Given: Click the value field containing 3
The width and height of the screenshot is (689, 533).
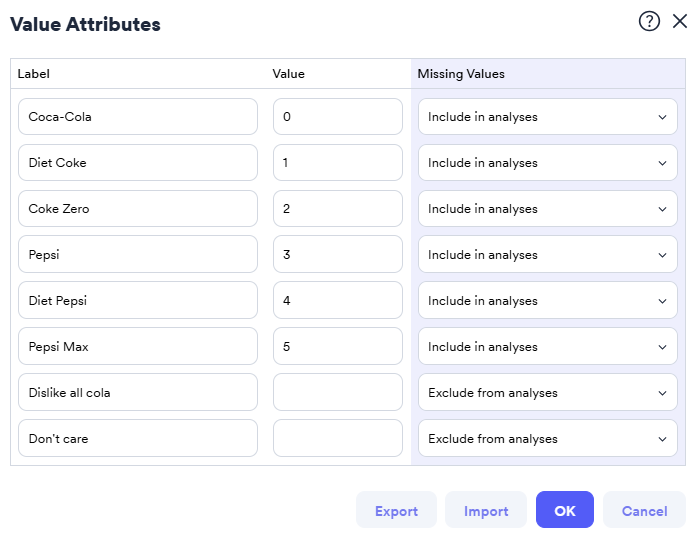Looking at the screenshot, I should 338,255.
